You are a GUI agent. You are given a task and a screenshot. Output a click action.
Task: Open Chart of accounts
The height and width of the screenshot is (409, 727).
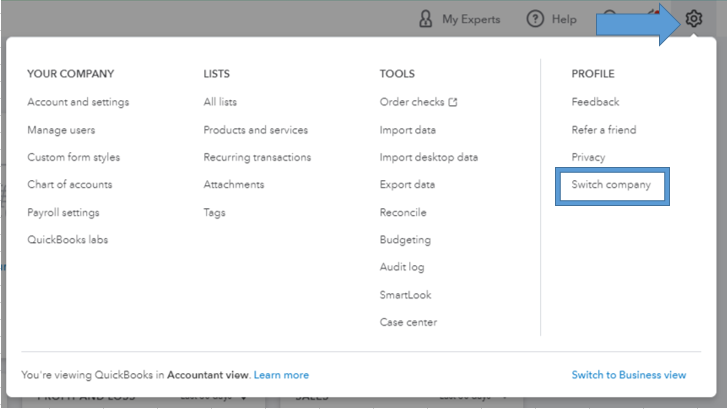[69, 185]
